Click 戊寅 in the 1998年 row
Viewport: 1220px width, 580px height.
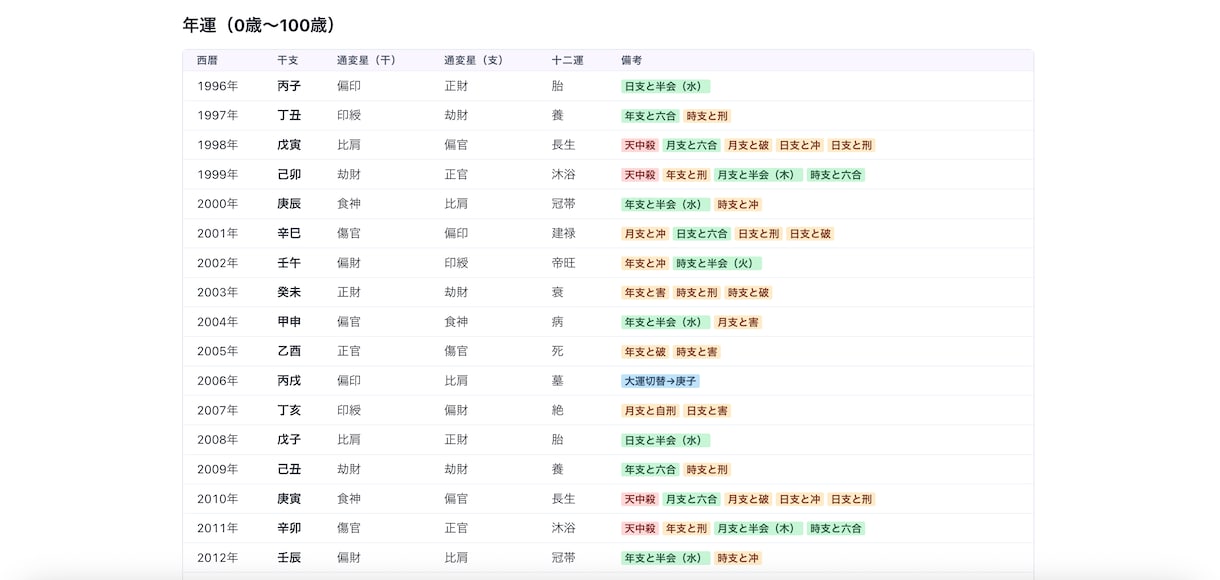(289, 145)
